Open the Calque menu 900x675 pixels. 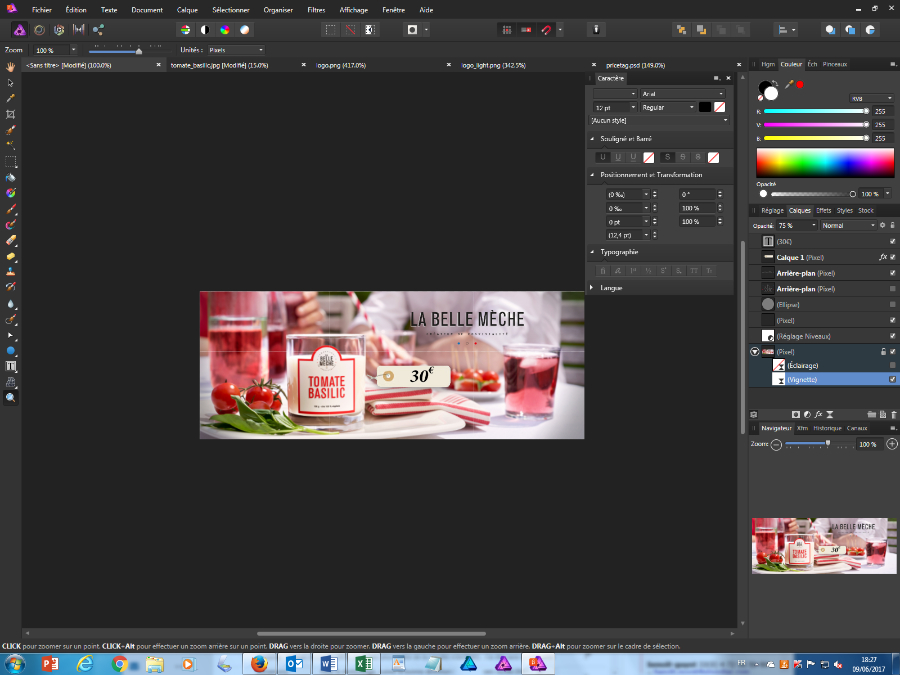tap(187, 10)
